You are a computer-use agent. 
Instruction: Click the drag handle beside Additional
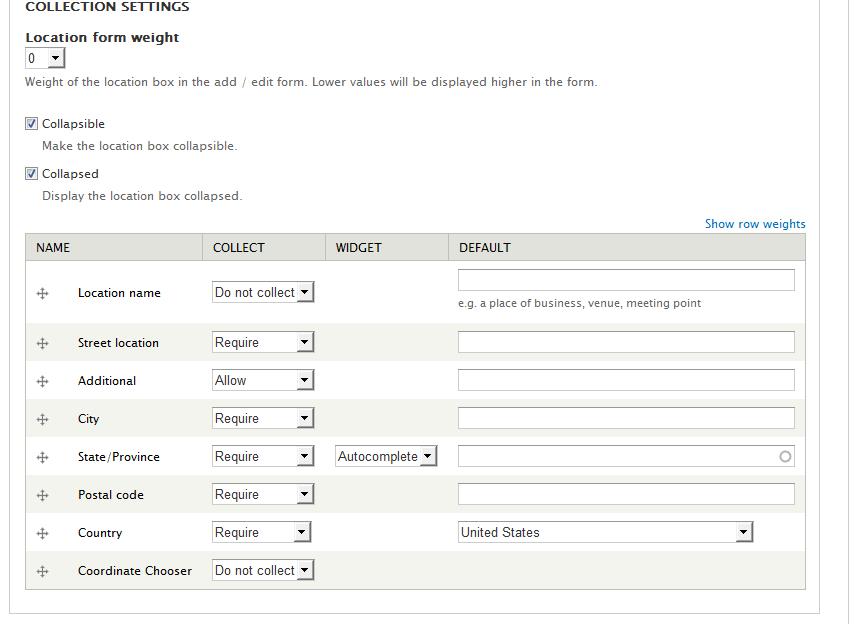point(43,381)
